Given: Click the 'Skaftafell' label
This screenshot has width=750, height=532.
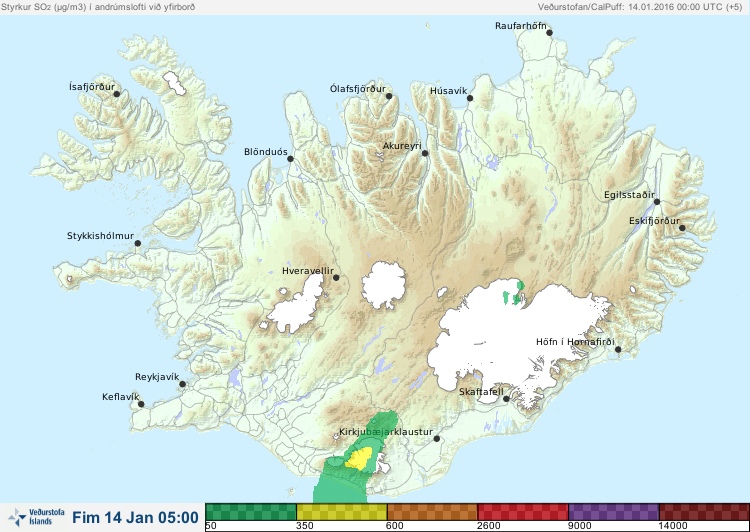Looking at the screenshot, I should 481,392.
